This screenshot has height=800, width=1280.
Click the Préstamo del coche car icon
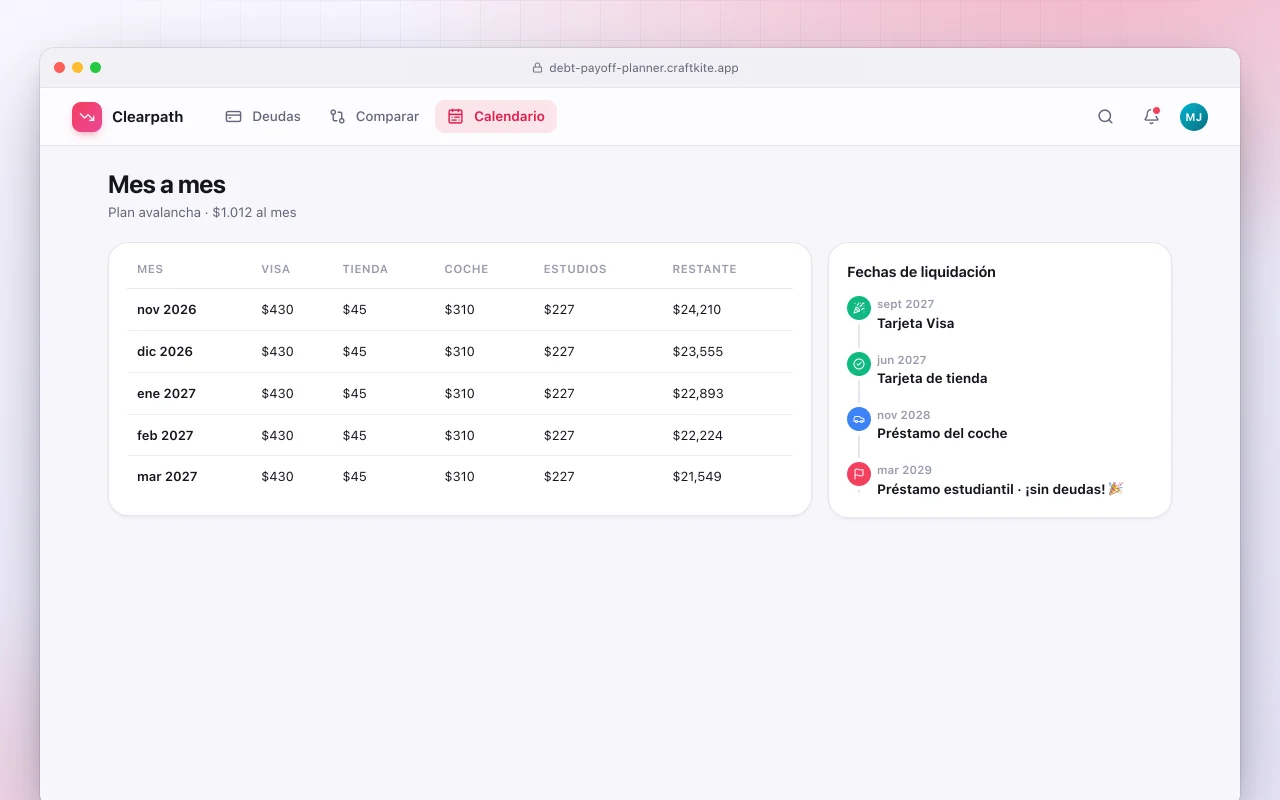pyautogui.click(x=859, y=418)
